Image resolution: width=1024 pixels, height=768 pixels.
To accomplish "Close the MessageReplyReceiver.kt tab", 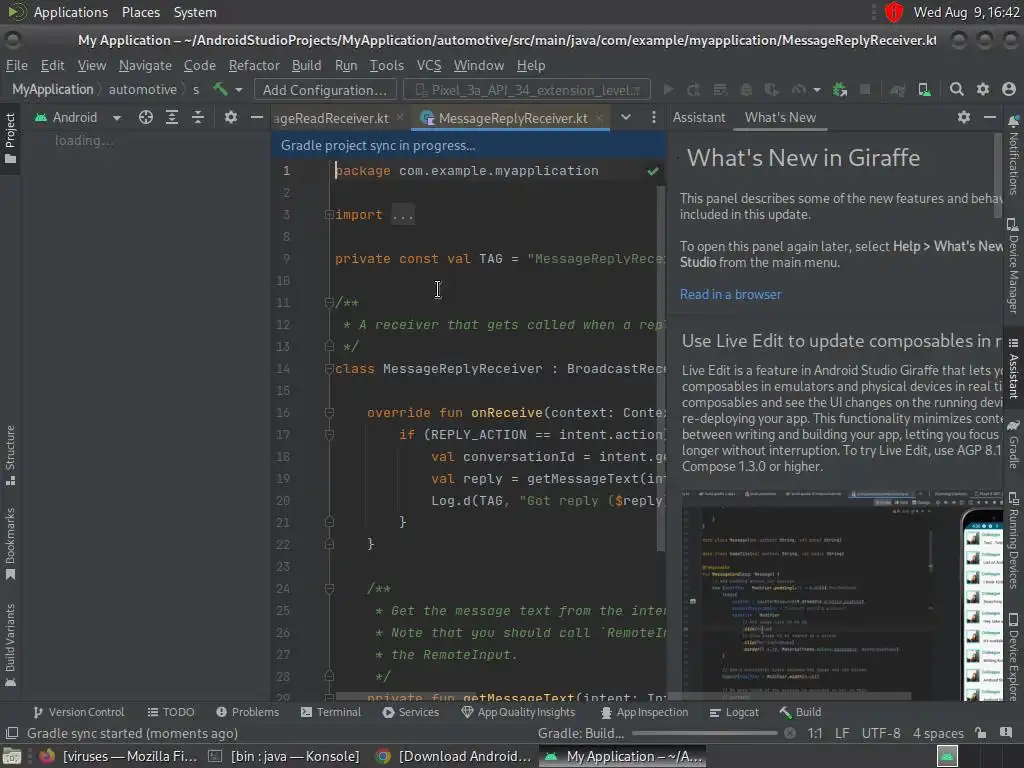I will point(599,118).
